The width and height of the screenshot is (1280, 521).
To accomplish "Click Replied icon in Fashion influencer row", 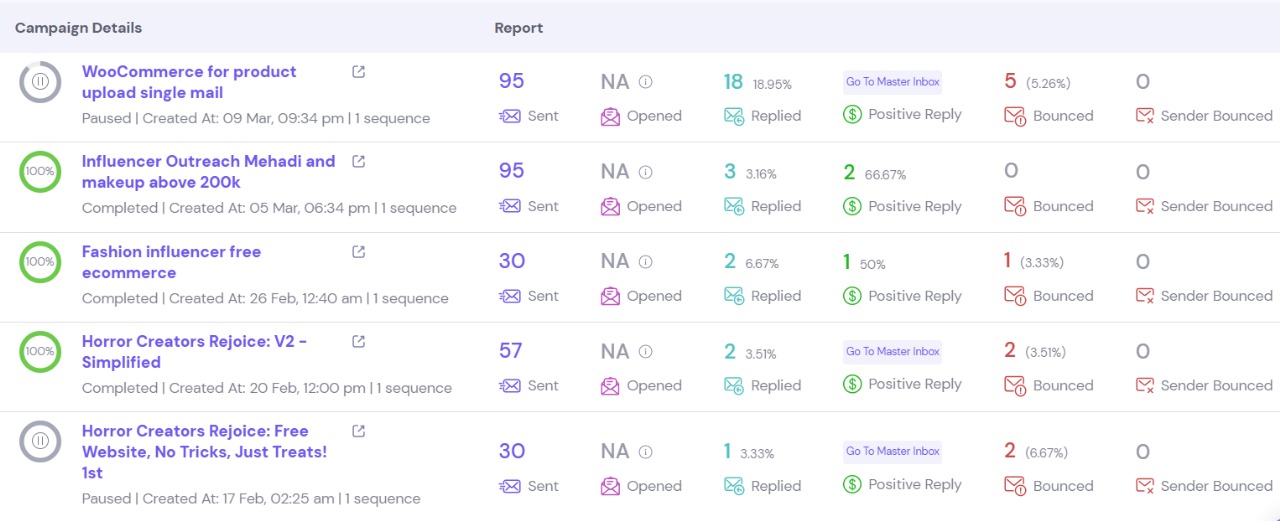I will [734, 296].
